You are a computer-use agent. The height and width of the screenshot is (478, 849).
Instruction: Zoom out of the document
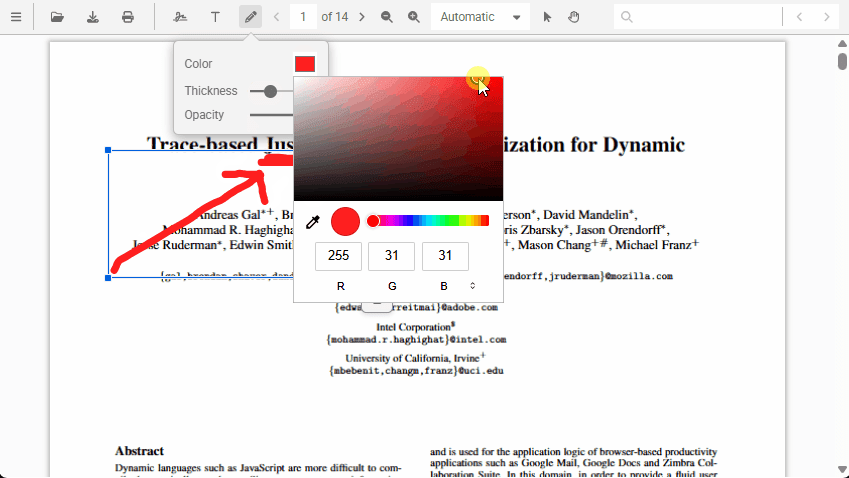[x=387, y=17]
